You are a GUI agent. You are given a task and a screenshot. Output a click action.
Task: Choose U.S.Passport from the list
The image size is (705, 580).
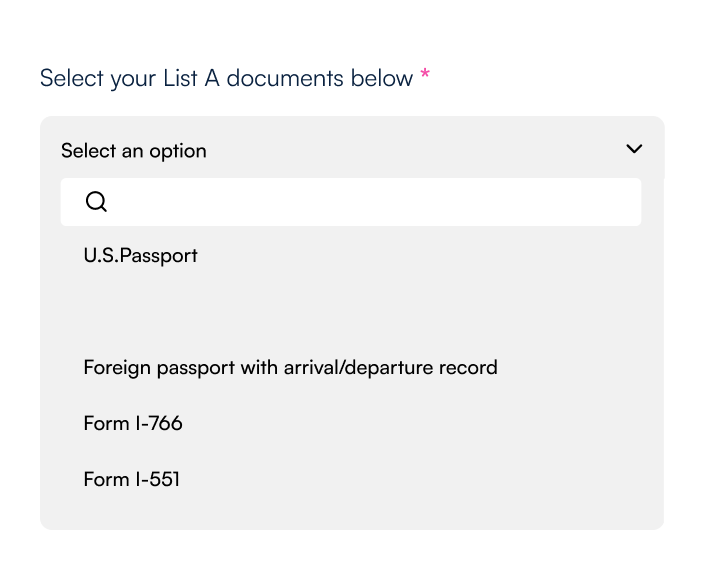(141, 255)
